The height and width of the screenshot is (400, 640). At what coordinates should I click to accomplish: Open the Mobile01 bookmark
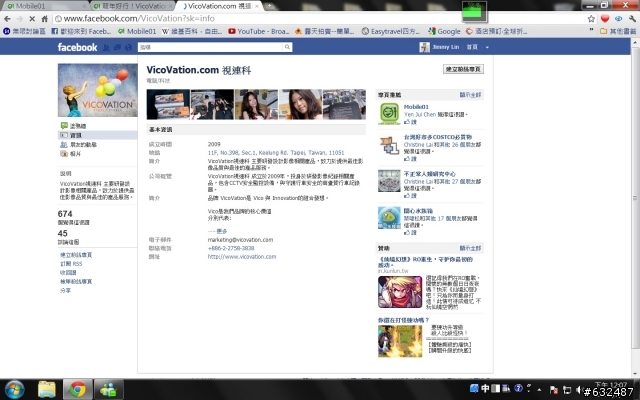point(137,31)
